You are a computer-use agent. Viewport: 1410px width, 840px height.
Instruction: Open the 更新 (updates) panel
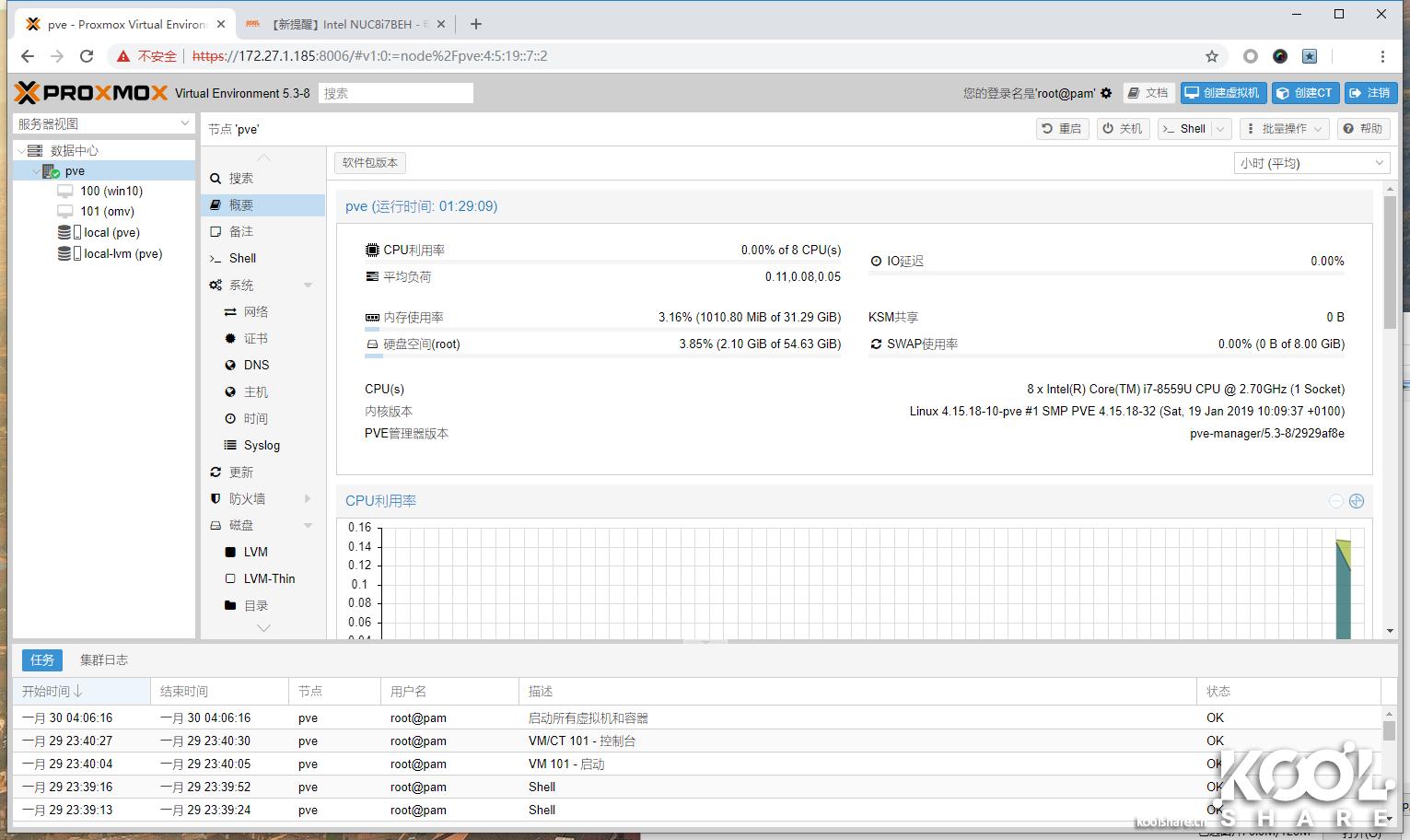pyautogui.click(x=241, y=472)
